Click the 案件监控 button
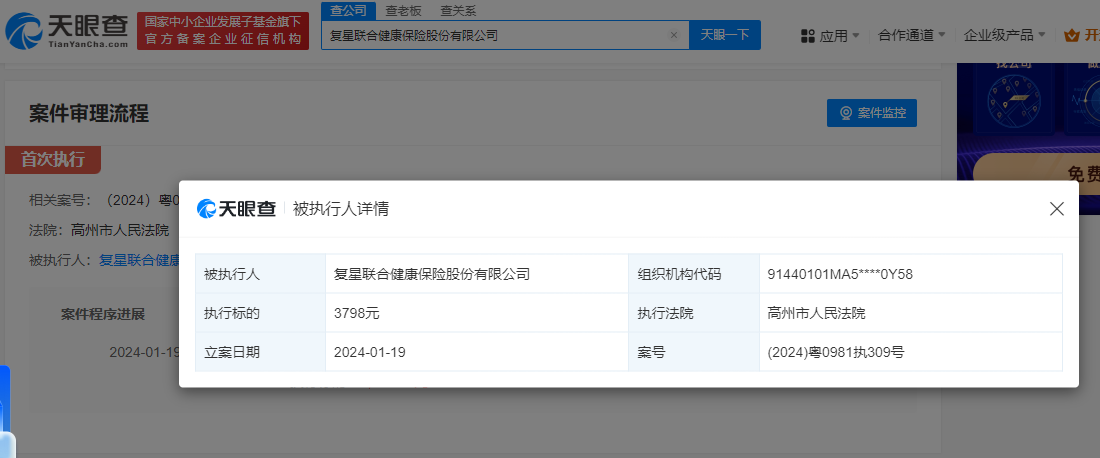The width and height of the screenshot is (1100, 458). (x=872, y=113)
